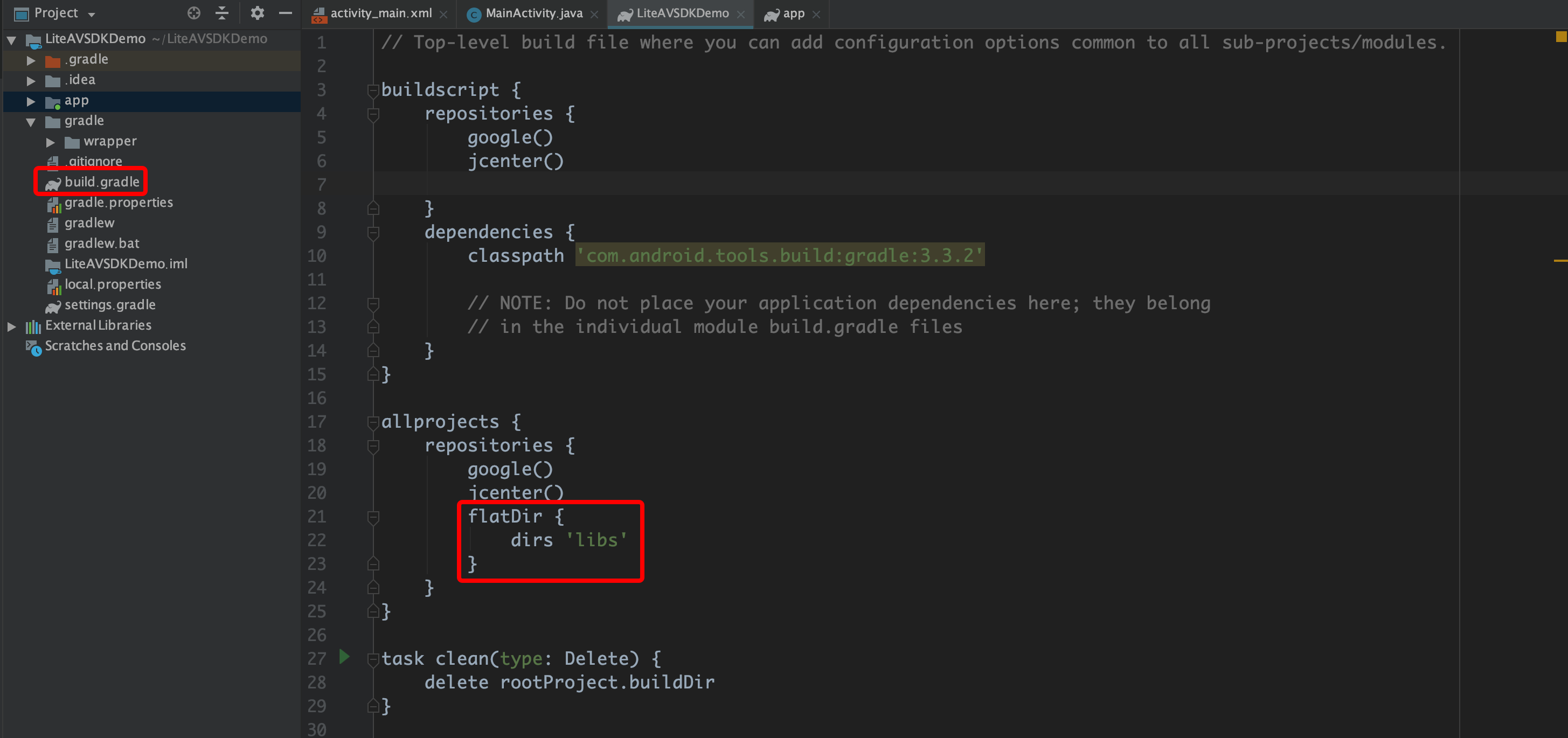Click the gradle classpath string on line 10
The height and width of the screenshot is (738, 1568).
coord(779,255)
